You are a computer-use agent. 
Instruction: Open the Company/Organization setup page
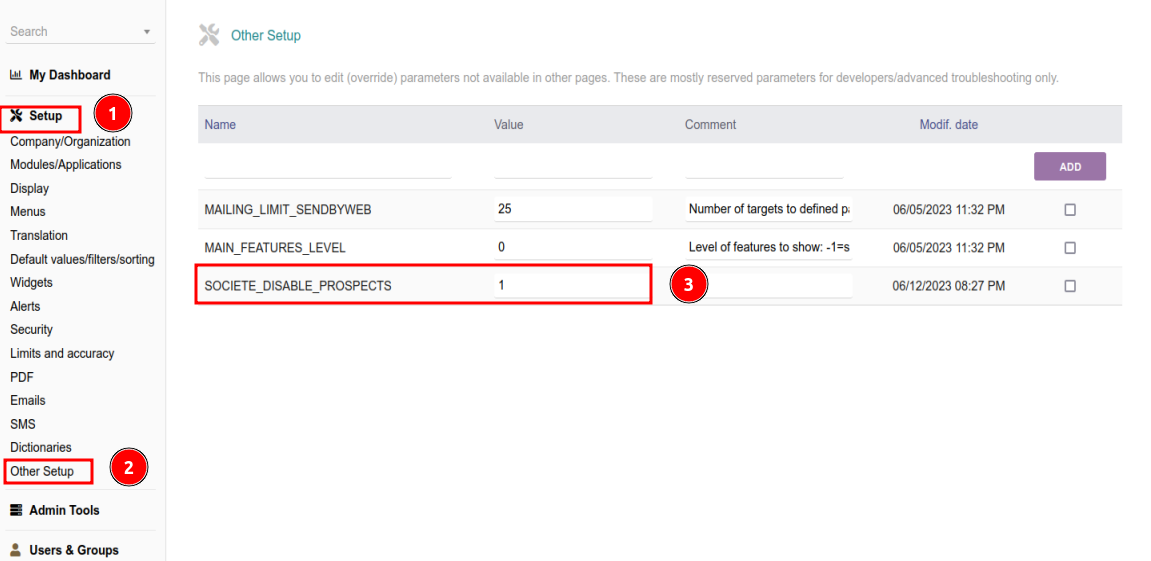tap(70, 142)
